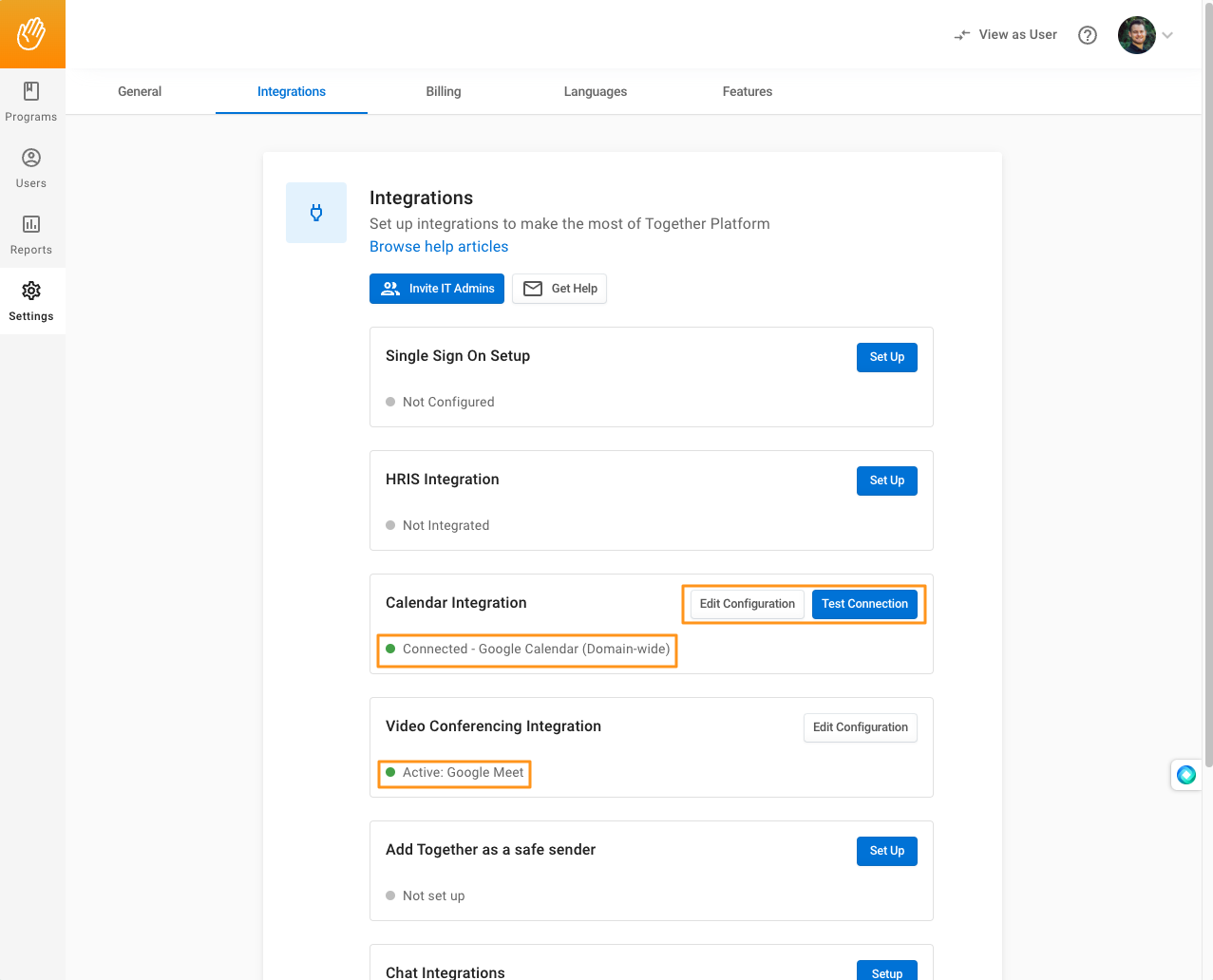The width and height of the screenshot is (1213, 980).
Task: Expand the account dropdown chevron
Action: pos(1167,35)
